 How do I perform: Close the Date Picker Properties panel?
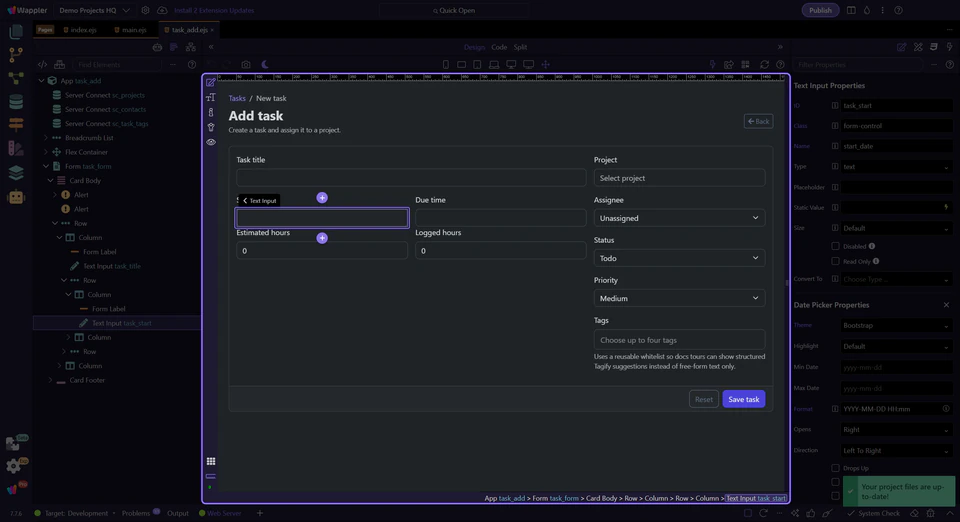[x=946, y=305]
